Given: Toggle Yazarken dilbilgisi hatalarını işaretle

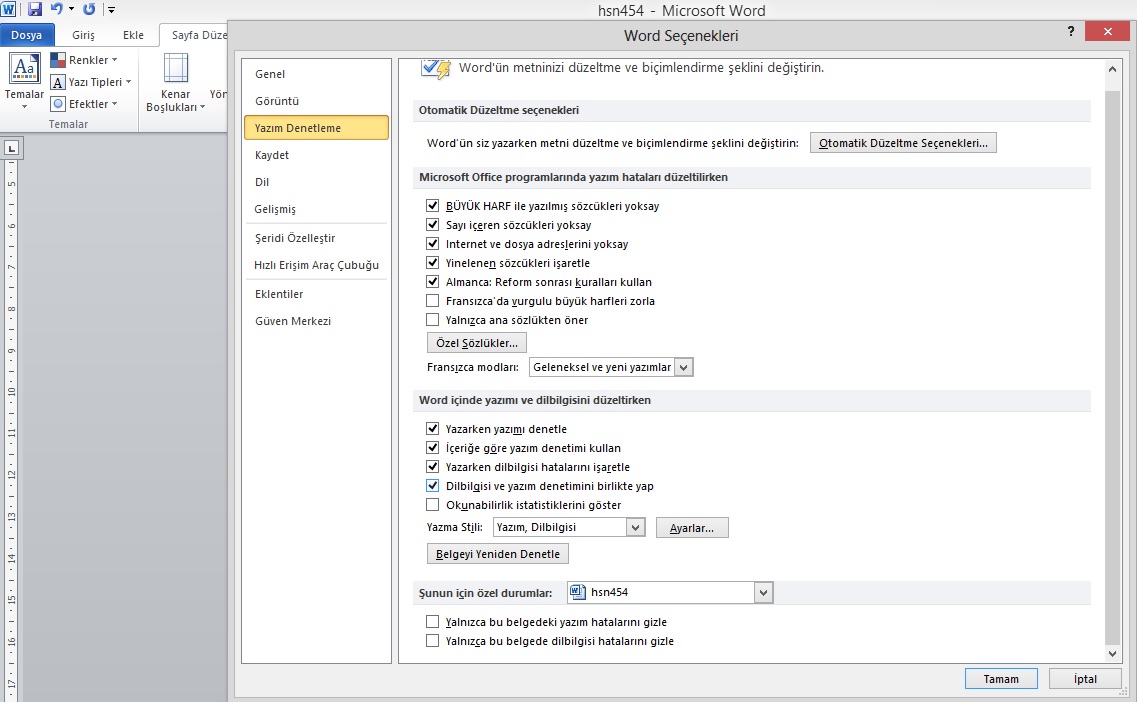Looking at the screenshot, I should point(433,466).
